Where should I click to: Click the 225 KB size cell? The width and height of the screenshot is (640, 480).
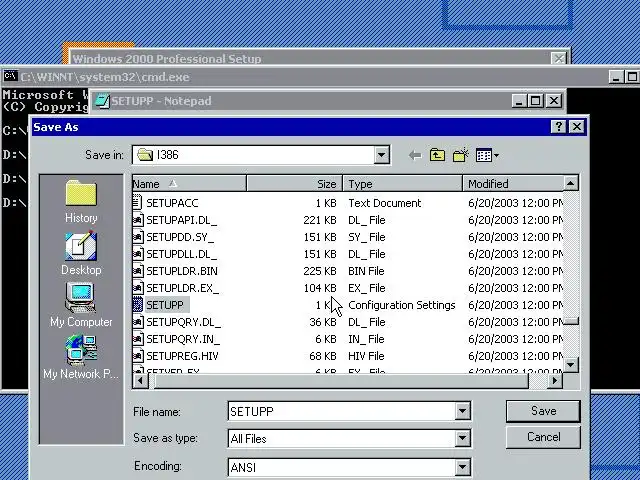(320, 271)
